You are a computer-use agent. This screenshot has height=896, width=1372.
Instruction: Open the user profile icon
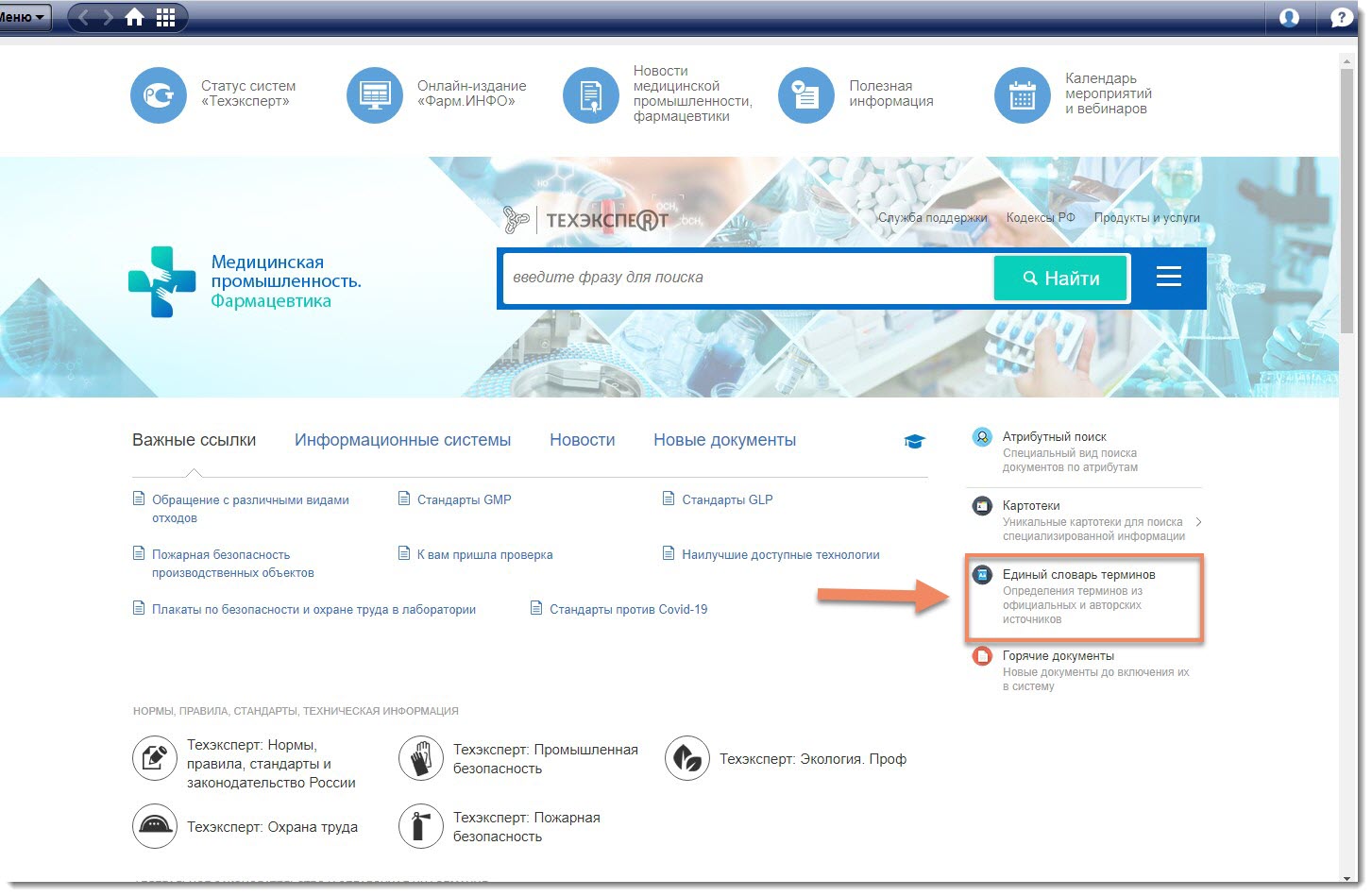pos(1288,17)
